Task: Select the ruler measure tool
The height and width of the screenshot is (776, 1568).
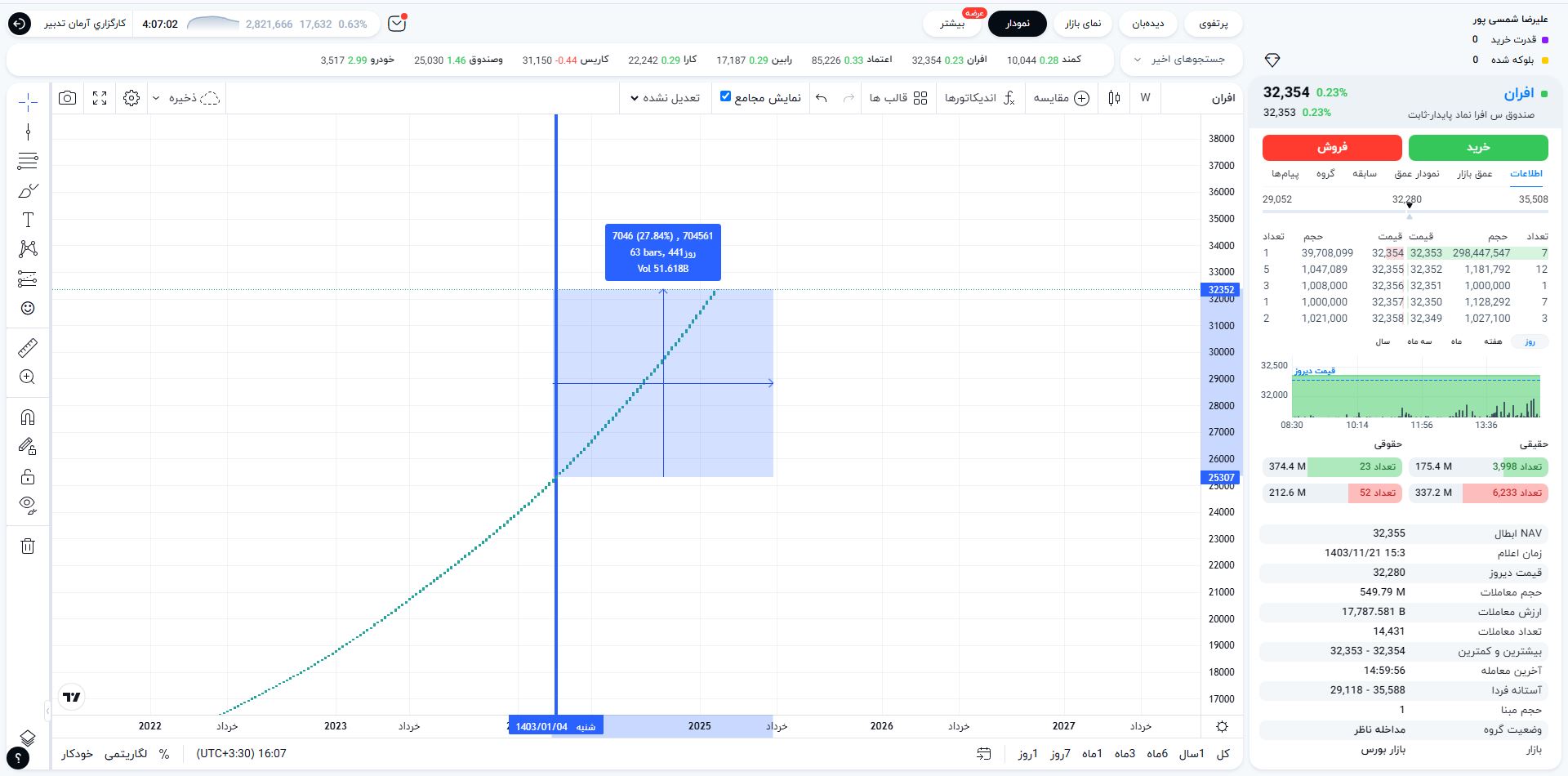Action: pyautogui.click(x=28, y=348)
